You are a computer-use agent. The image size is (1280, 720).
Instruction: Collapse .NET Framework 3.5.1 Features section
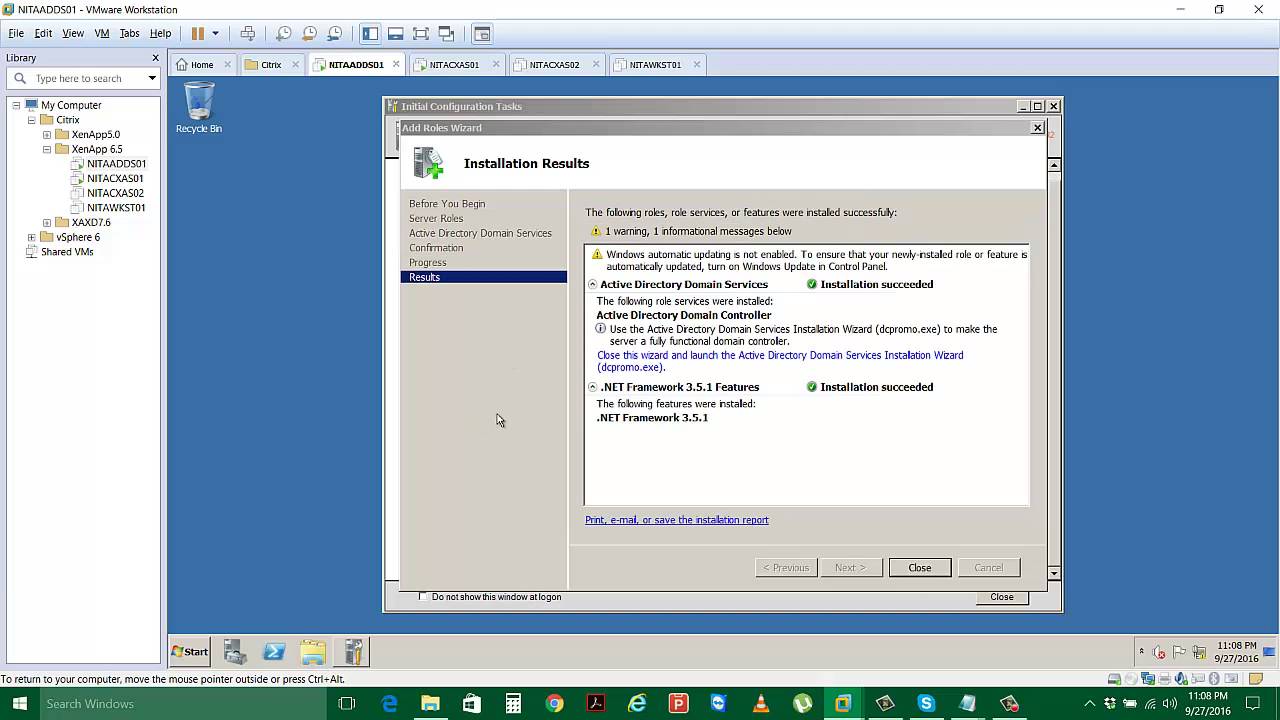592,387
